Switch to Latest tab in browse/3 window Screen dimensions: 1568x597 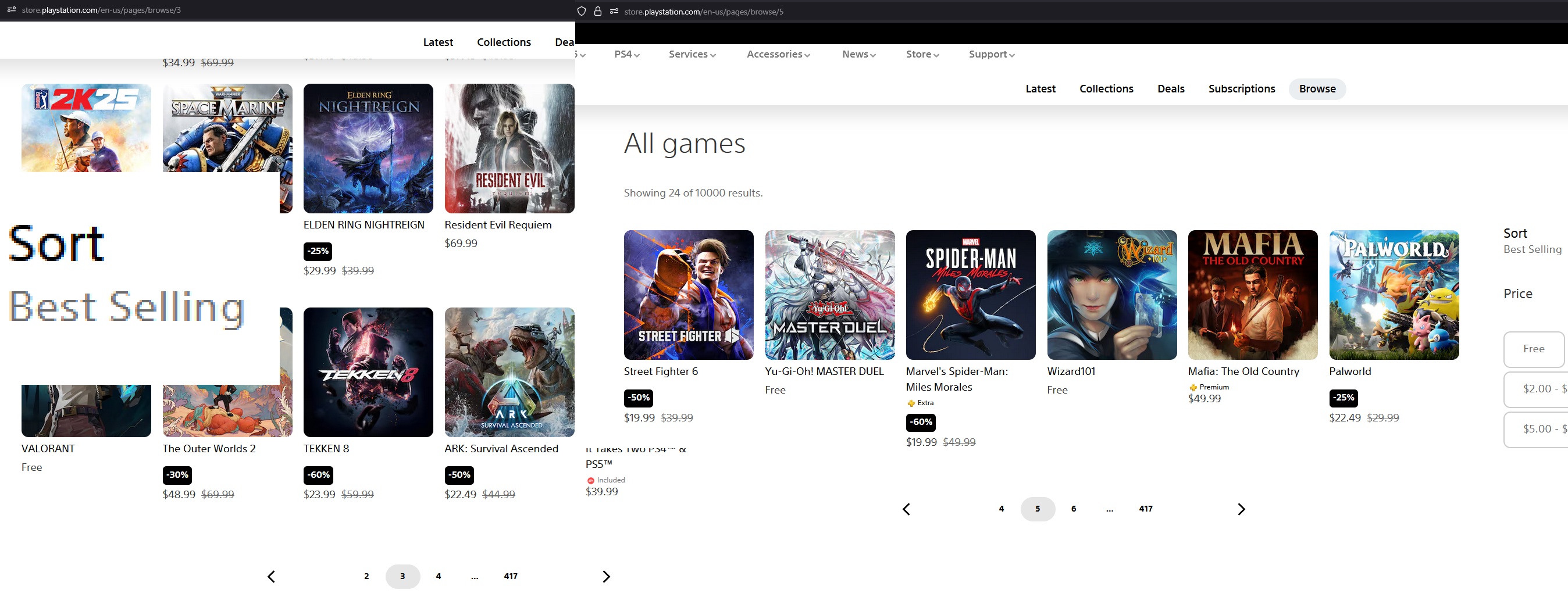pyautogui.click(x=437, y=42)
